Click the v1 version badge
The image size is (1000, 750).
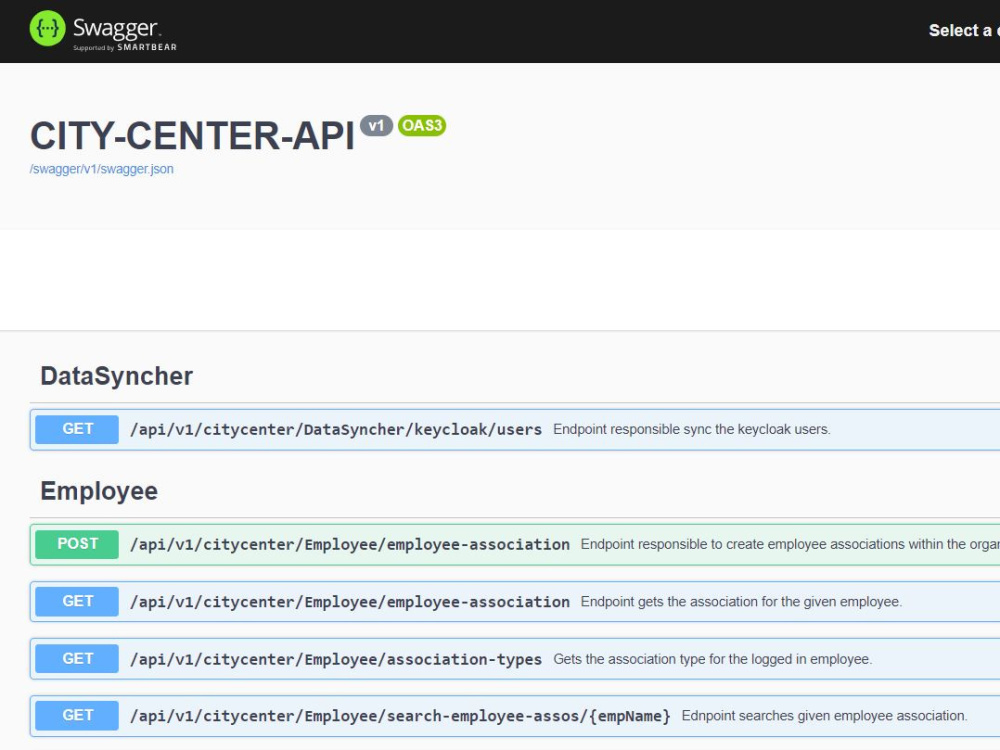click(376, 126)
